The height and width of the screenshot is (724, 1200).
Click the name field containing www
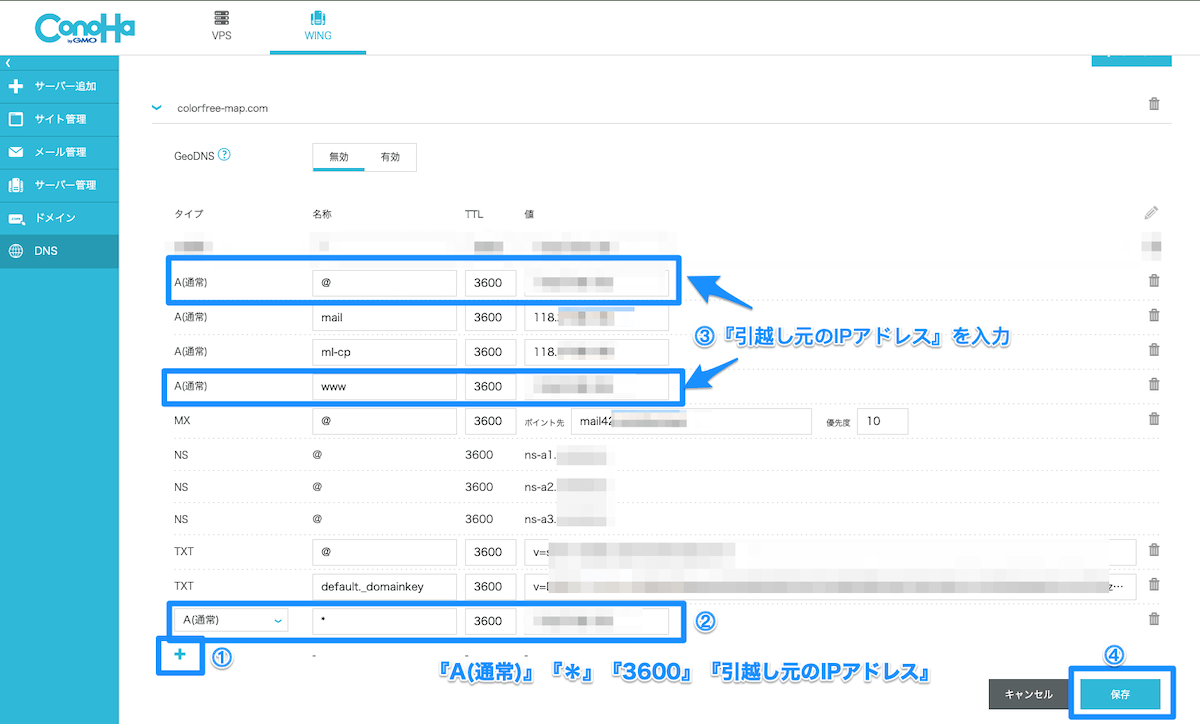(x=385, y=386)
